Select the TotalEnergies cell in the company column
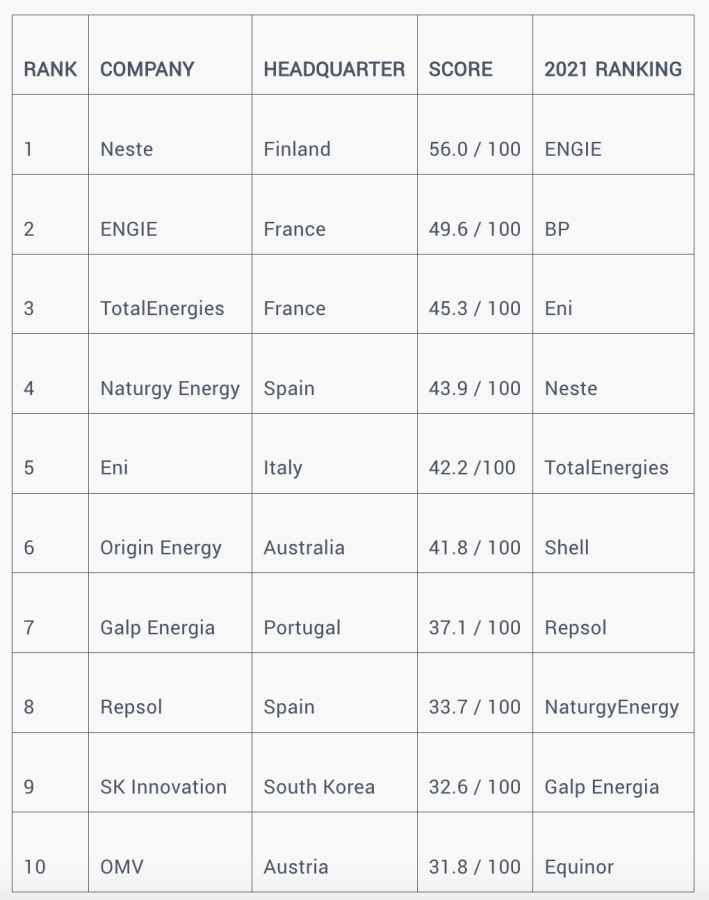Screen dimensions: 709x900 tap(162, 308)
